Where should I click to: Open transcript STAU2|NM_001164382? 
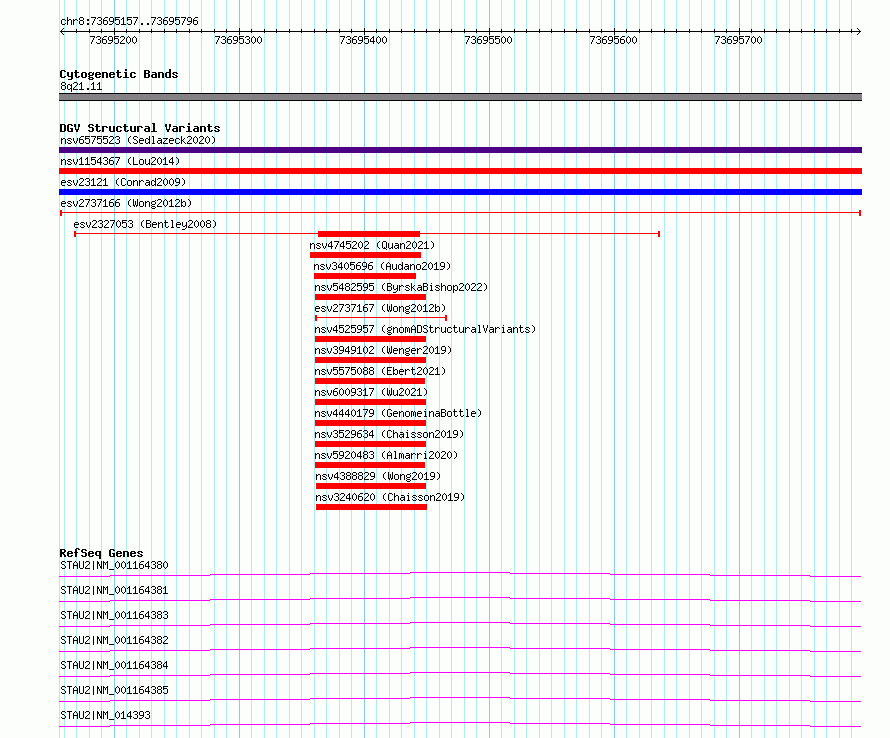[x=114, y=640]
